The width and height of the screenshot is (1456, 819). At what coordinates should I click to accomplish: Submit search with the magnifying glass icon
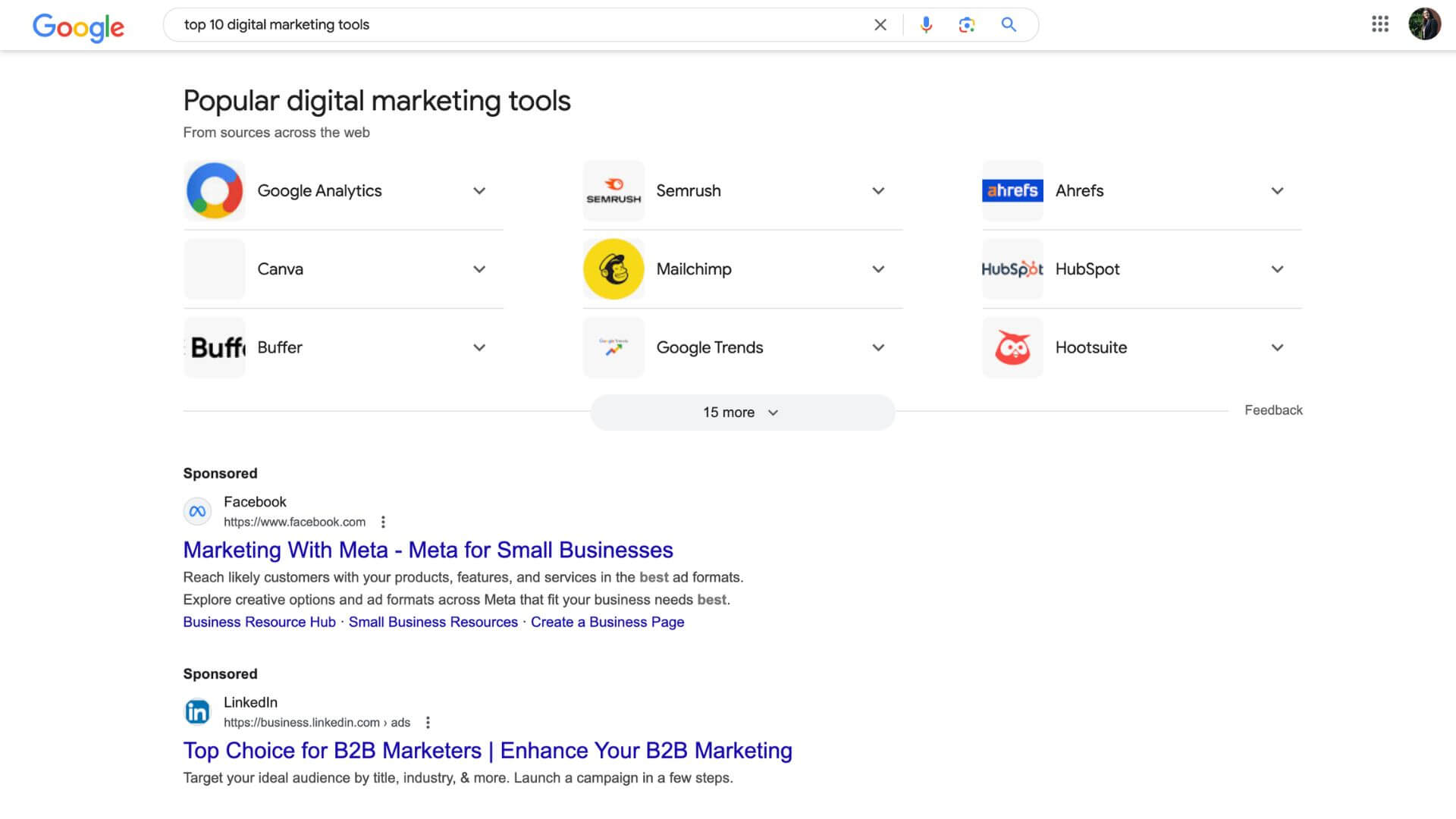pyautogui.click(x=1009, y=25)
